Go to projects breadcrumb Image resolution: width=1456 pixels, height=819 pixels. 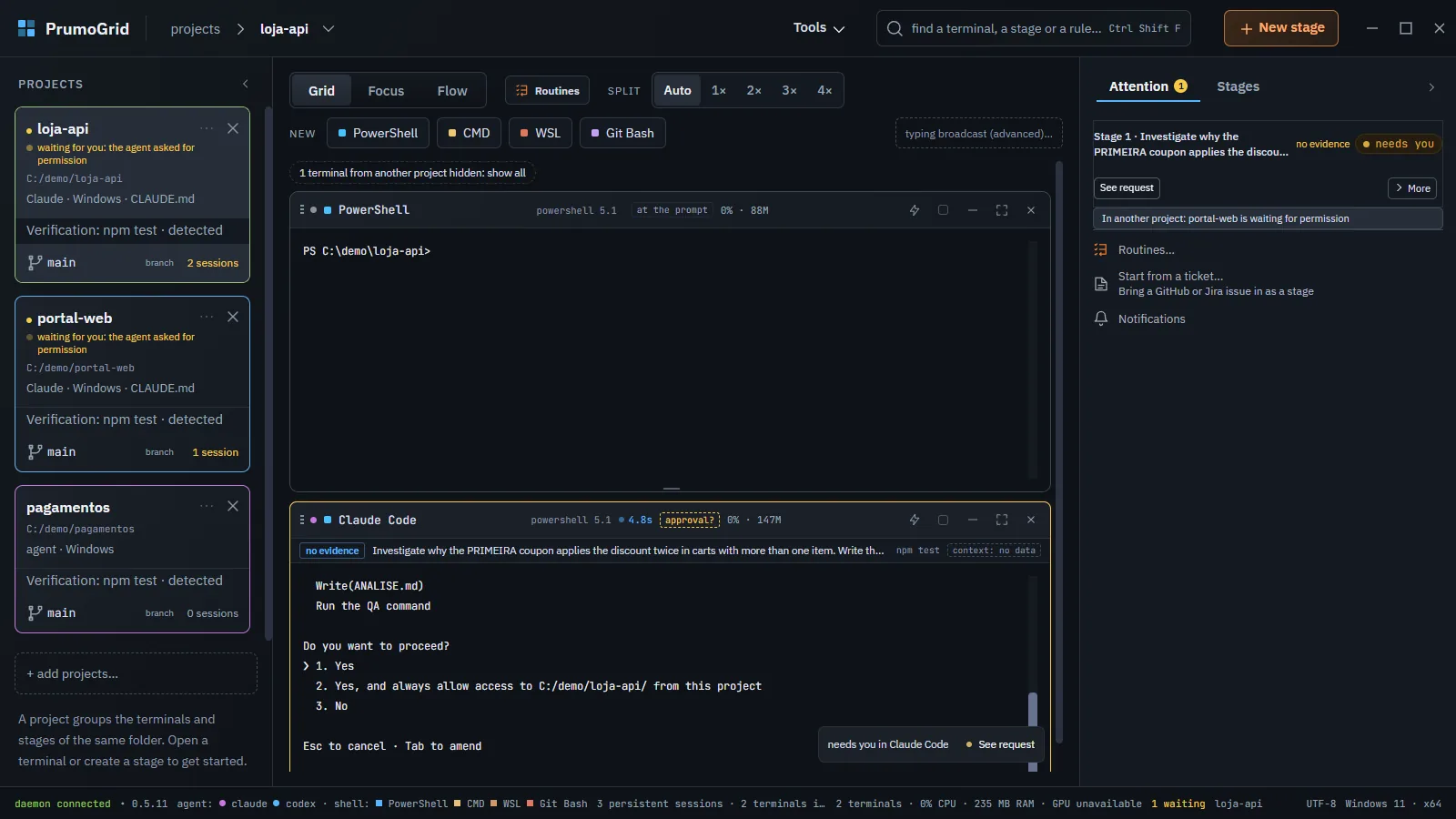click(x=196, y=29)
